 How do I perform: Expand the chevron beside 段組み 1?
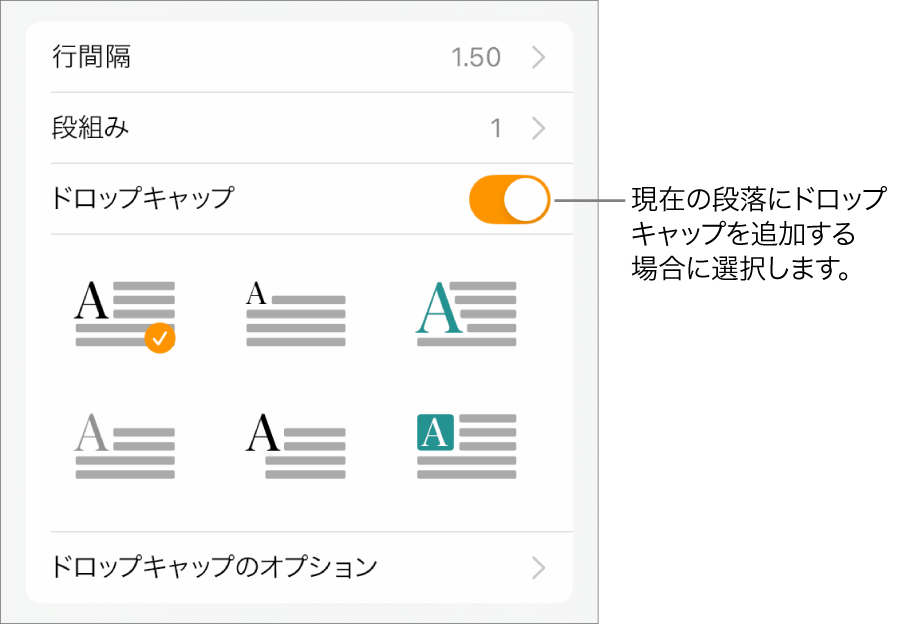(539, 128)
